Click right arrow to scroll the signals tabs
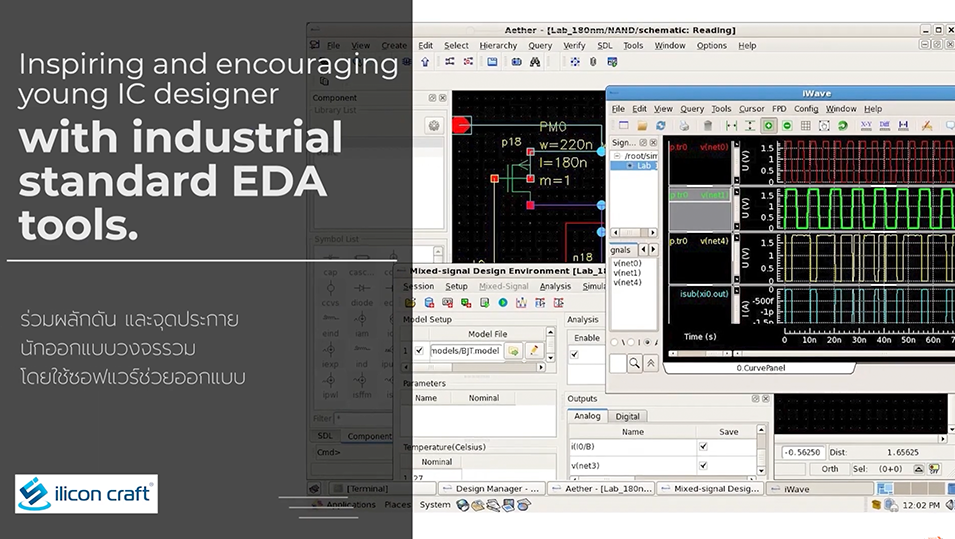955x539 pixels. pos(653,250)
